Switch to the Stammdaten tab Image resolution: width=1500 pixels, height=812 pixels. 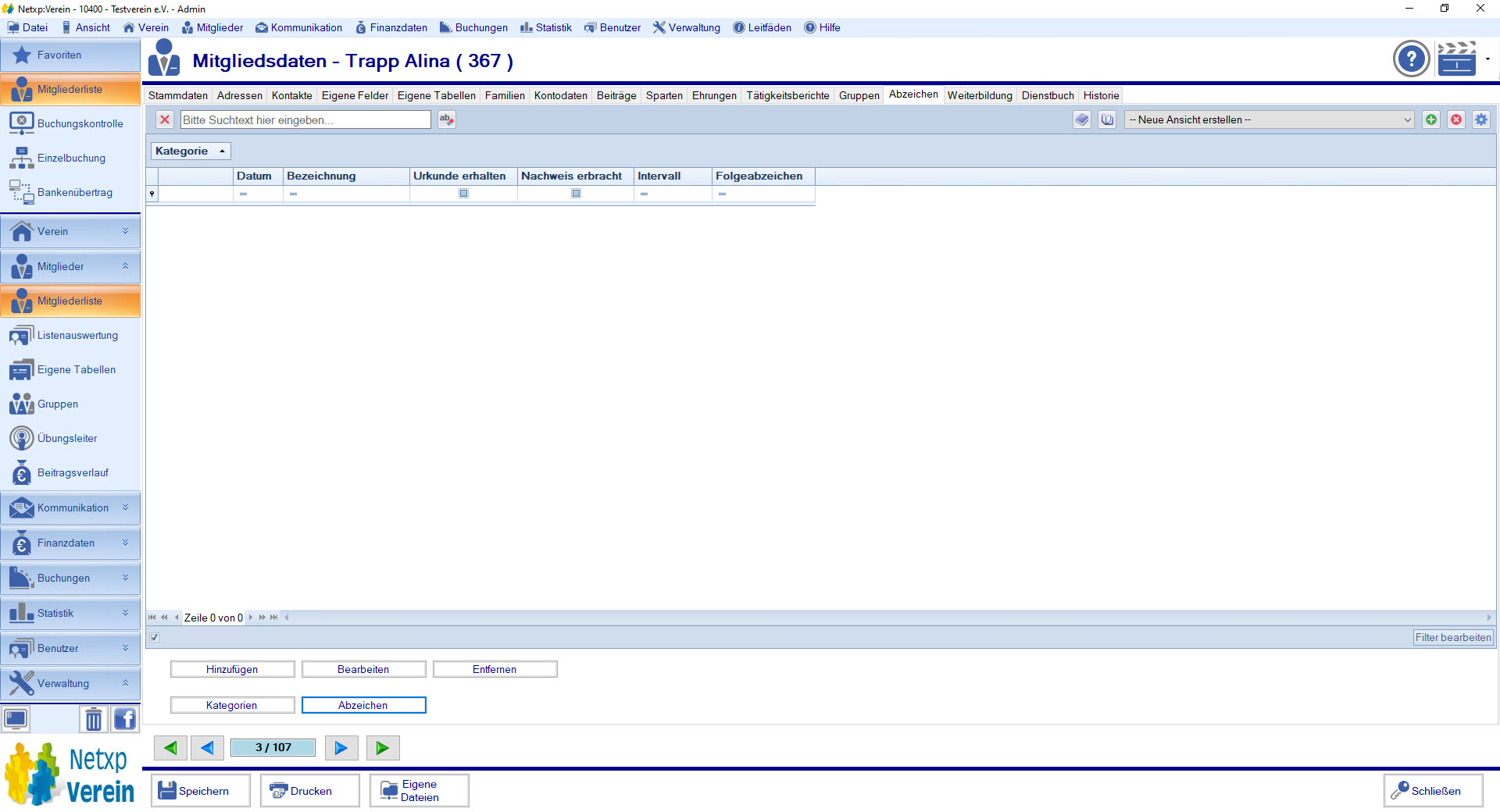pyautogui.click(x=178, y=95)
